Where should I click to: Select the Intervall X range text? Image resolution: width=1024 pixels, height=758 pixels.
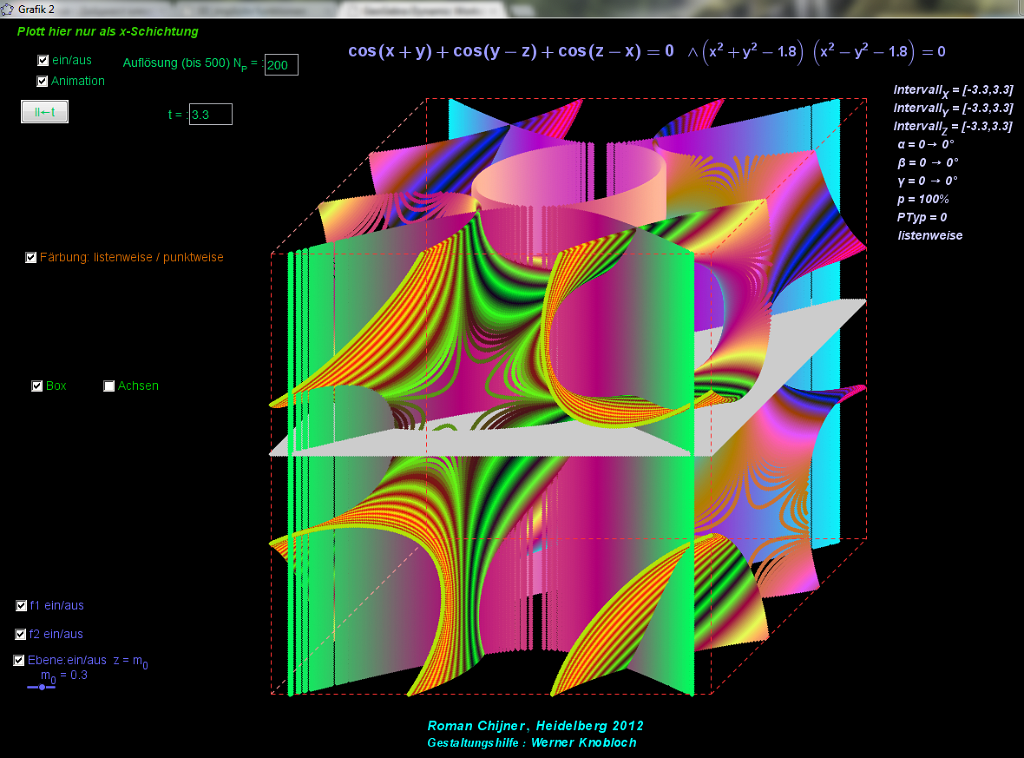(952, 90)
